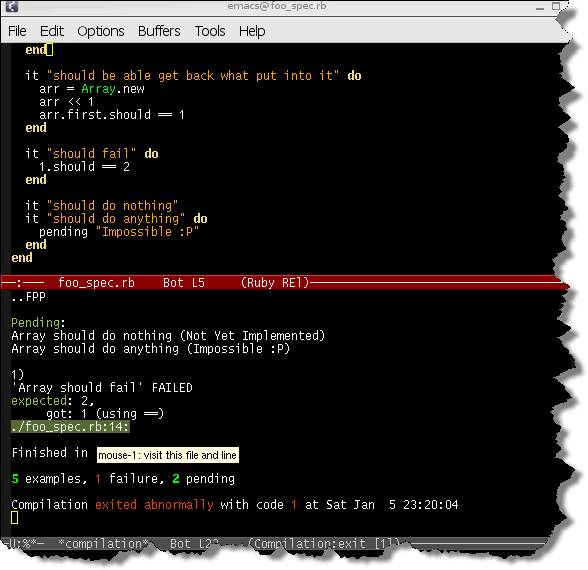Screen dimensions: 588x570
Task: Click the window menu icon in title bar
Action: [x=11, y=6]
